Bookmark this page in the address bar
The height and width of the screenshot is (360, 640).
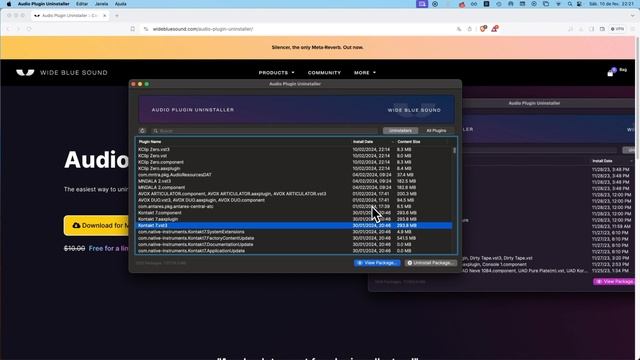pyautogui.click(x=133, y=29)
